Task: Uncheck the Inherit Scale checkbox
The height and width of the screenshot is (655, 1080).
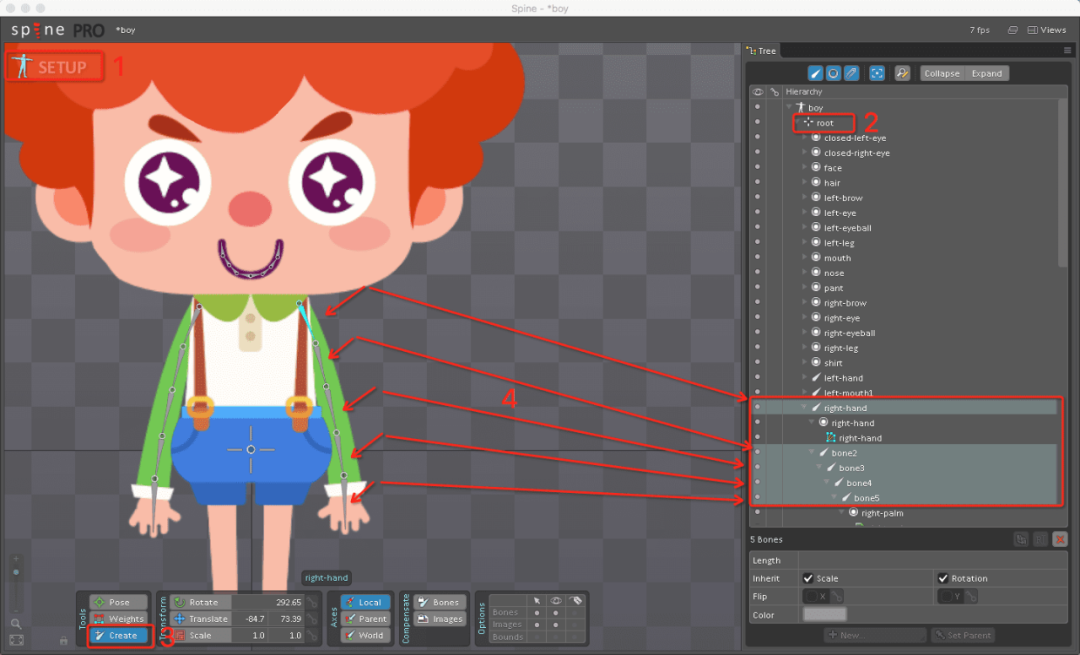Action: [808, 579]
